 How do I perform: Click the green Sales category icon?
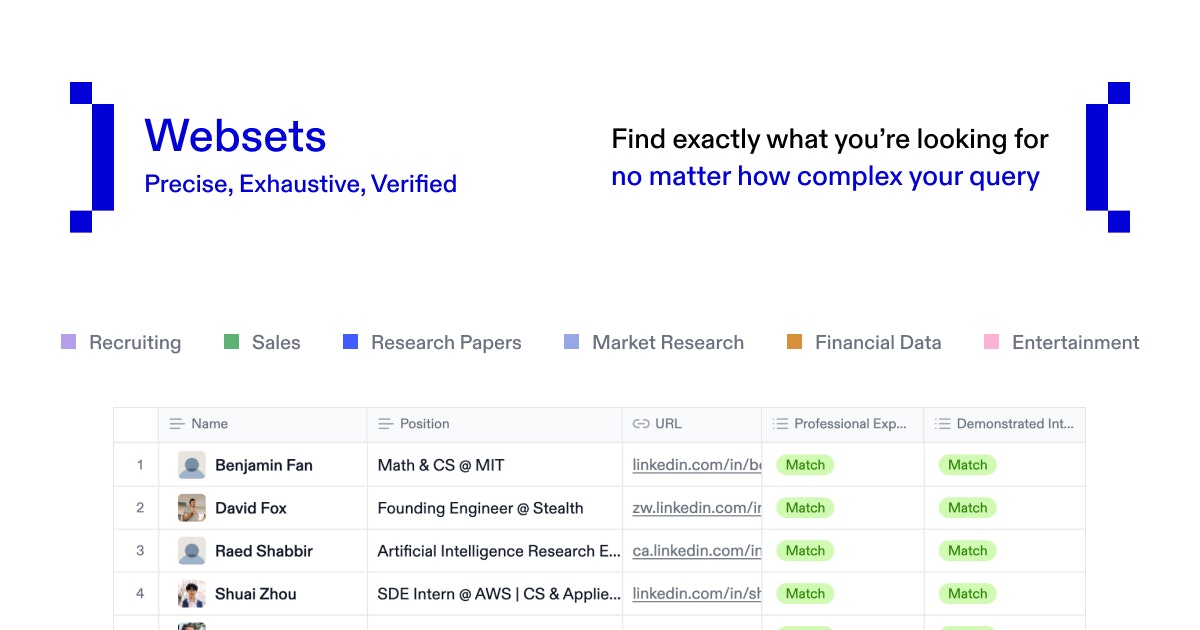[x=231, y=342]
